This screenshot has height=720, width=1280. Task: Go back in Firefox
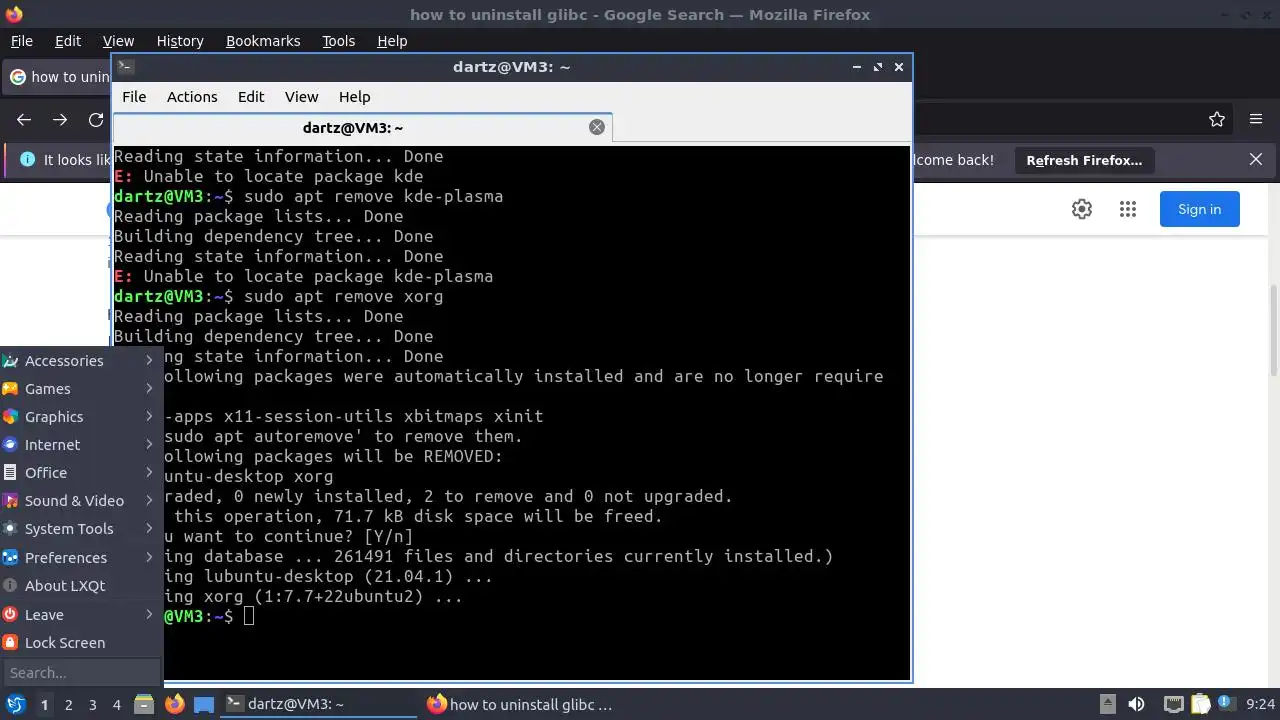click(x=24, y=120)
